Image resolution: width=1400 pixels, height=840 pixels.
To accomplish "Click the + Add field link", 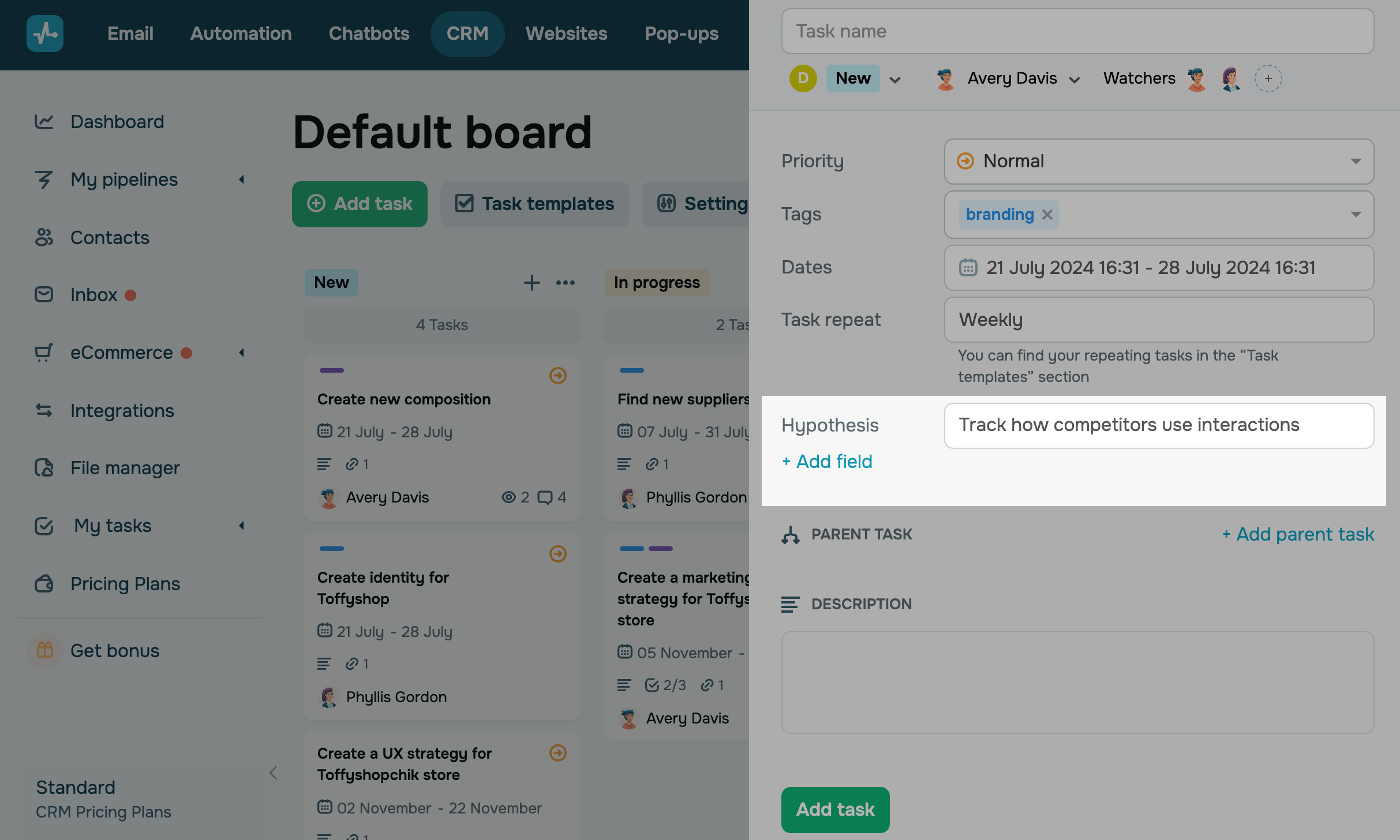I will (827, 462).
